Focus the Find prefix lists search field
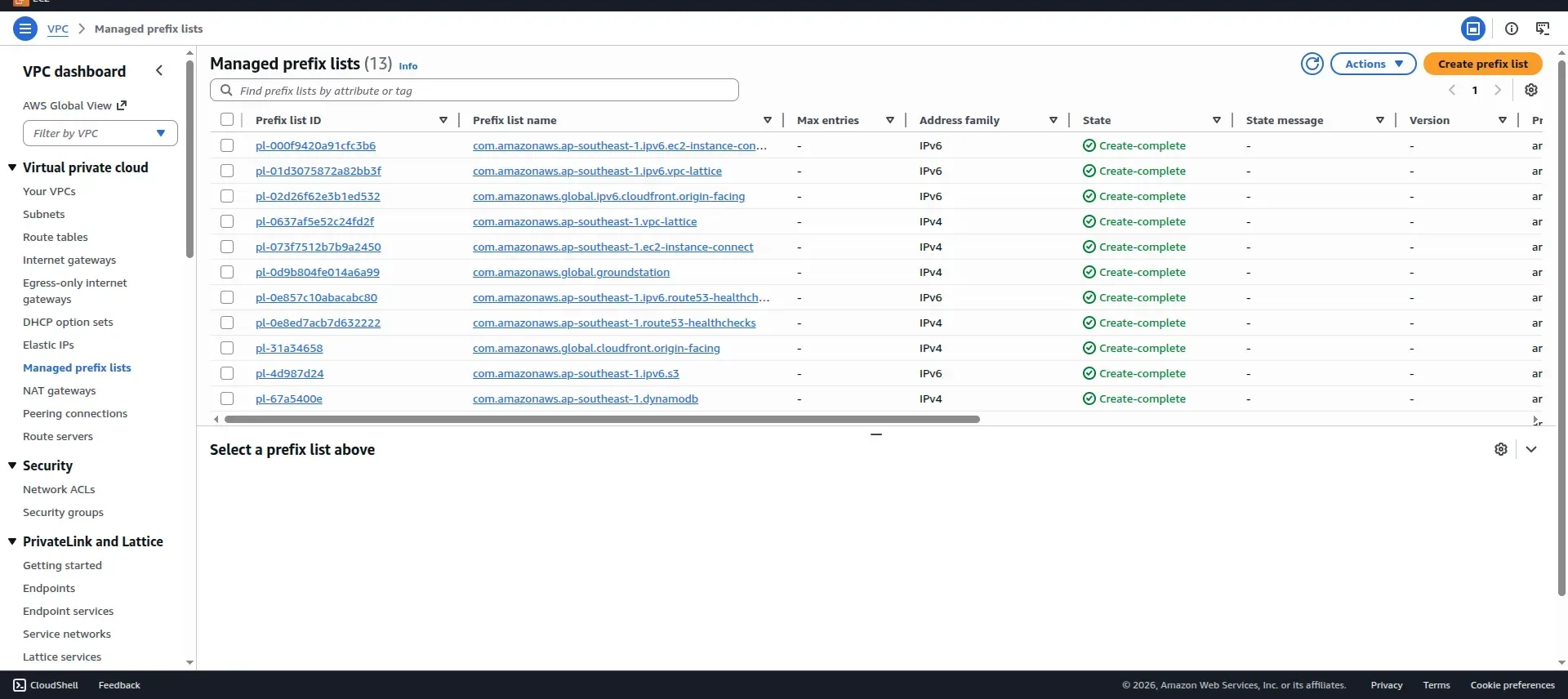The width and height of the screenshot is (1568, 699). coord(474,90)
